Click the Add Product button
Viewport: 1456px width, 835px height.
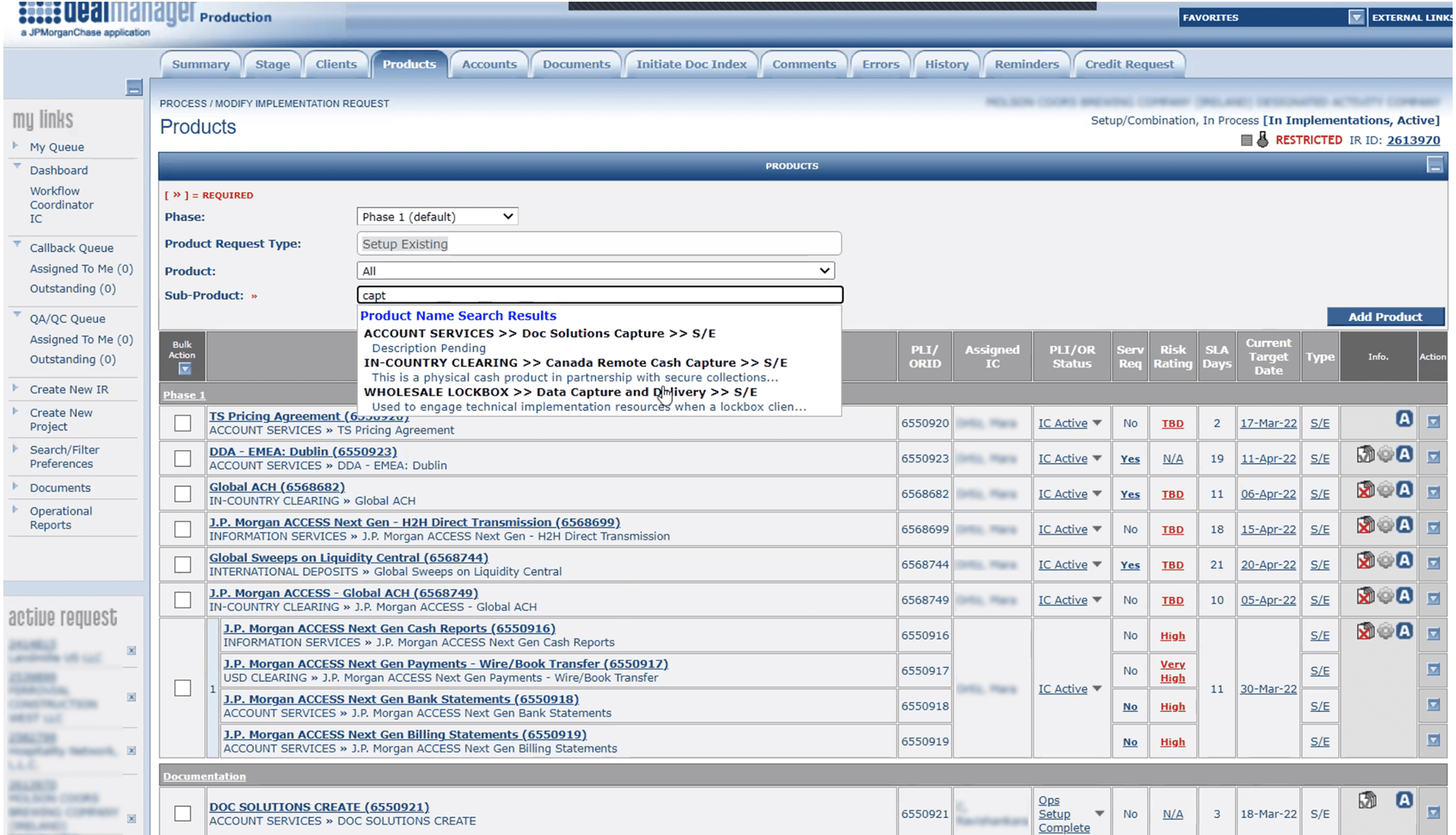1385,317
